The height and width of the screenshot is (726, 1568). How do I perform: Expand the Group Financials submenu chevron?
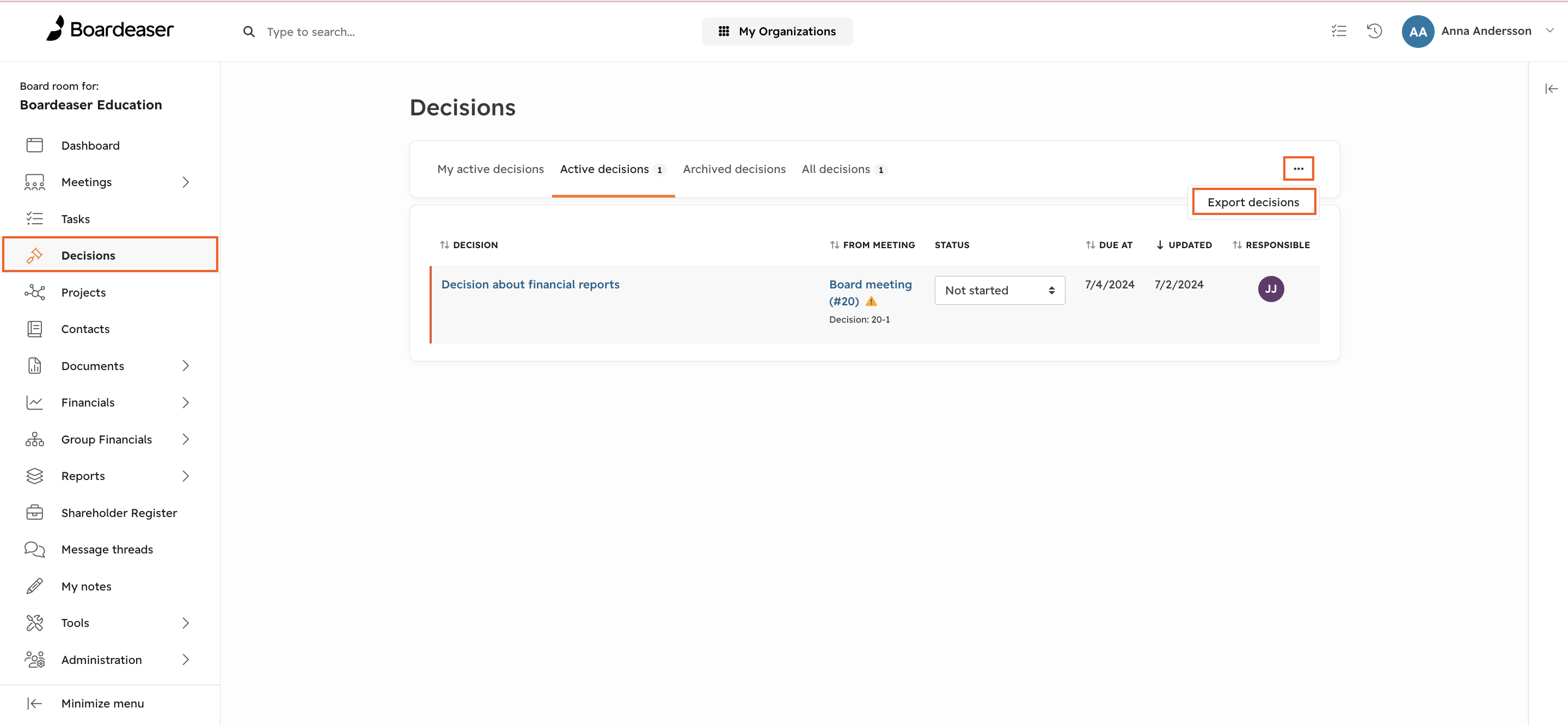pos(186,439)
